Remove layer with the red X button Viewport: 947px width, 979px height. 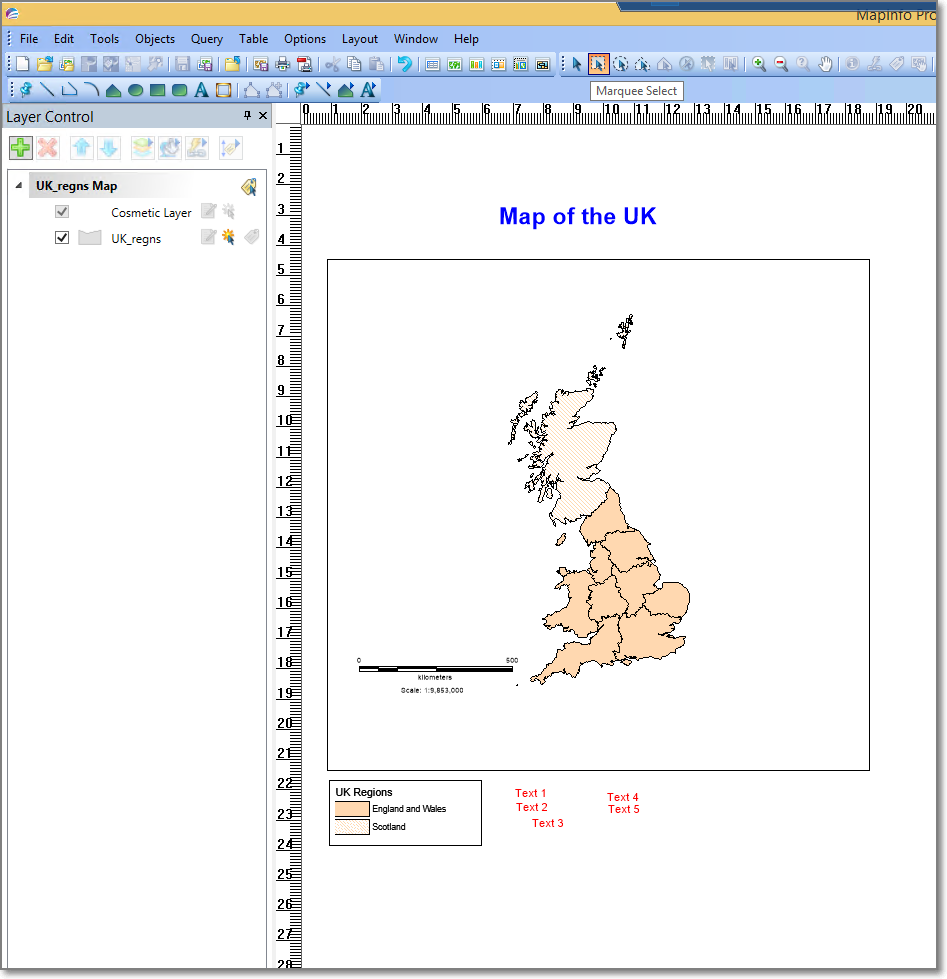(x=47, y=148)
